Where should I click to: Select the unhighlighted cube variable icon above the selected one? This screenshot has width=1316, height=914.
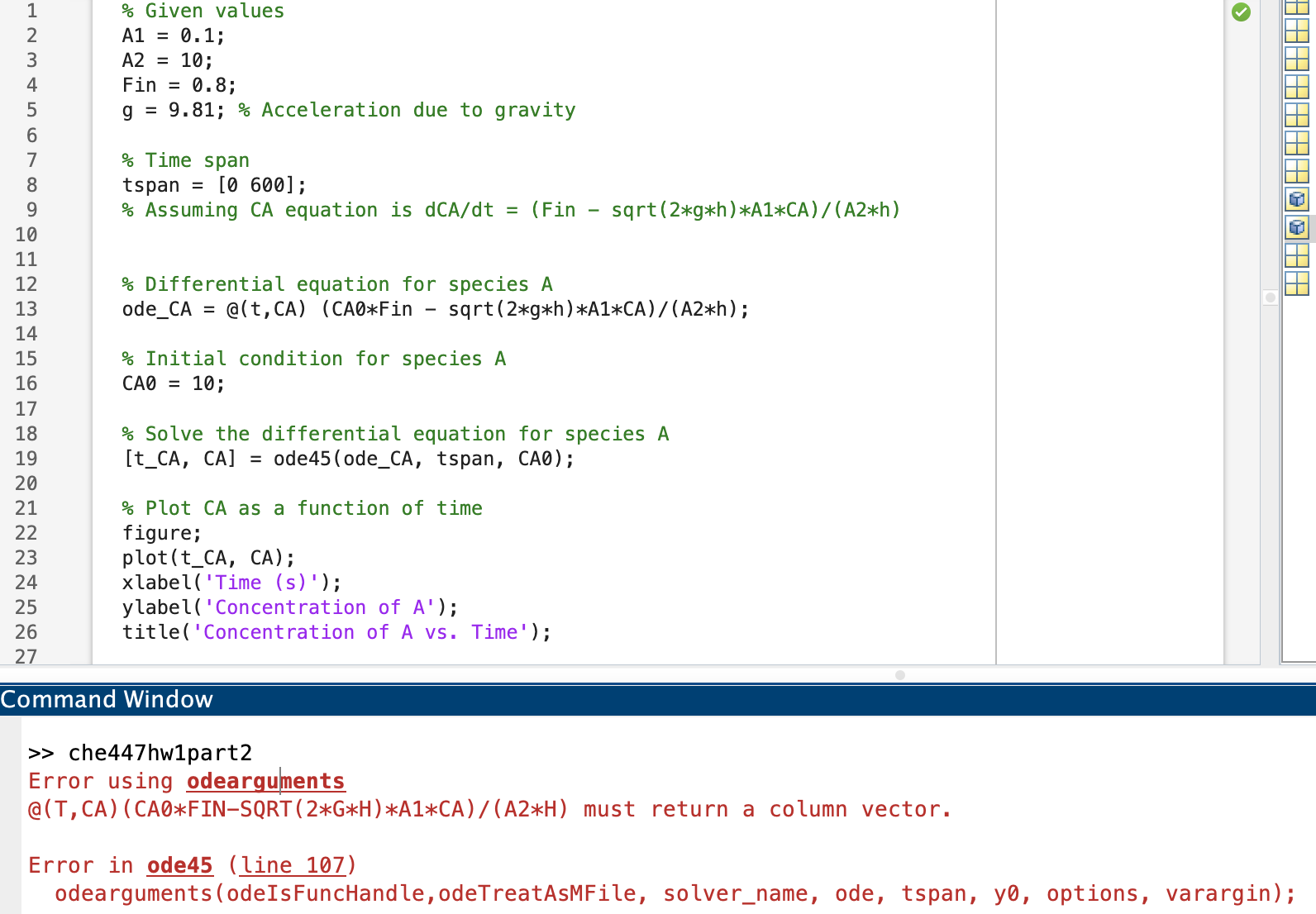(1297, 199)
